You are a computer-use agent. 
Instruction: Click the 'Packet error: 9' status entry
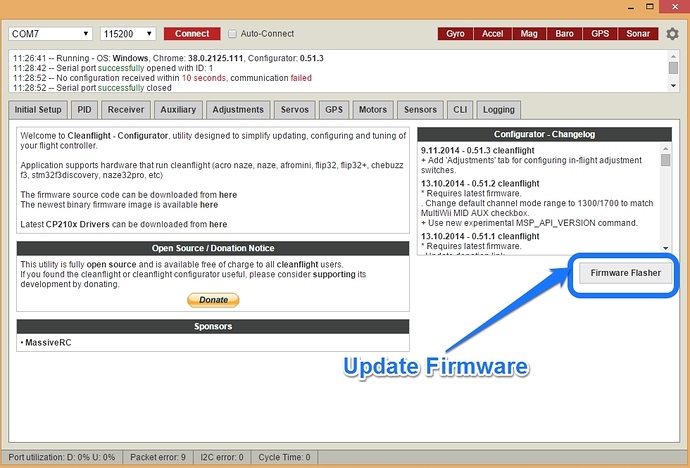pyautogui.click(x=158, y=457)
